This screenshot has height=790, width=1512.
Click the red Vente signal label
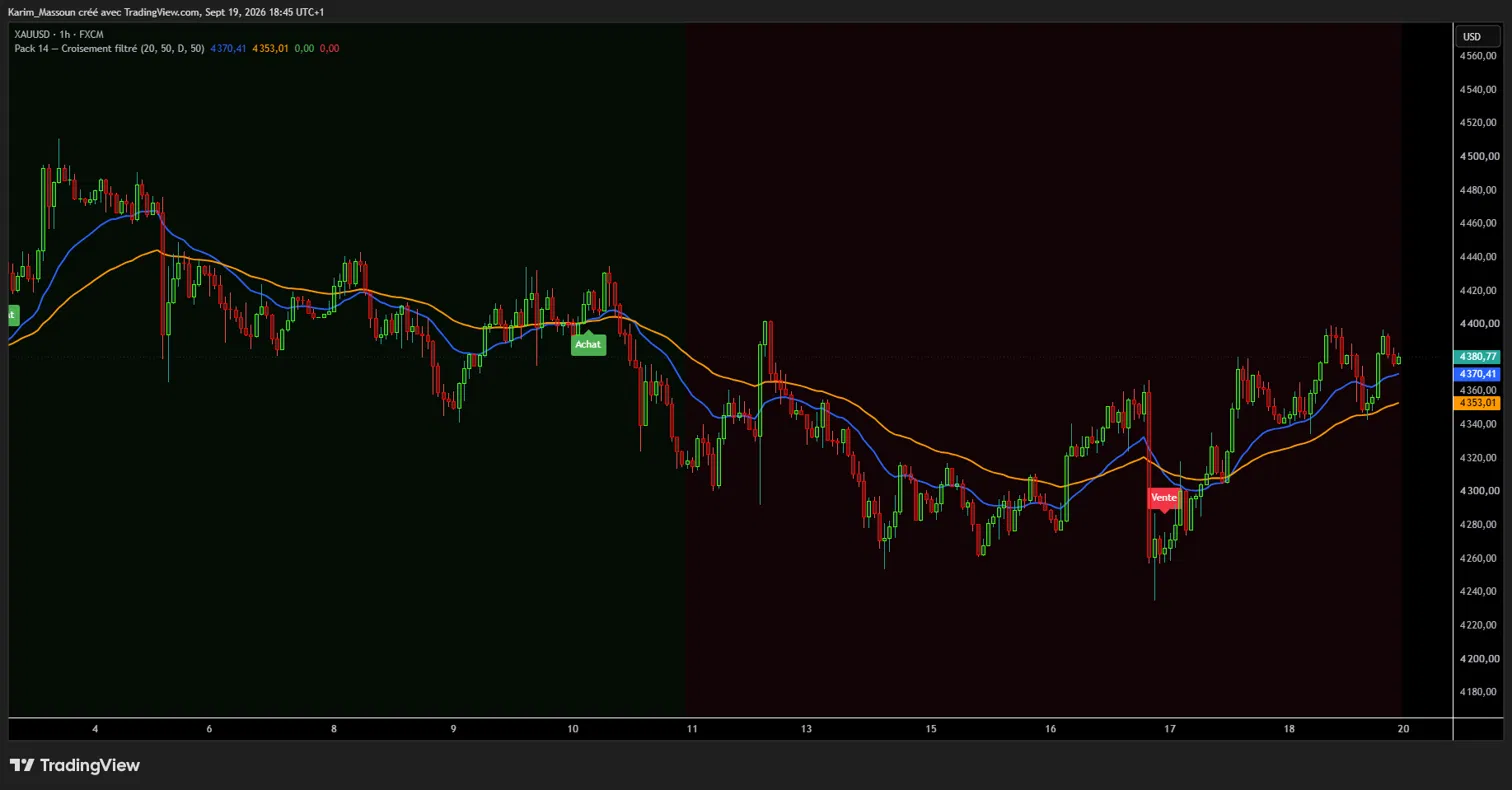1163,497
